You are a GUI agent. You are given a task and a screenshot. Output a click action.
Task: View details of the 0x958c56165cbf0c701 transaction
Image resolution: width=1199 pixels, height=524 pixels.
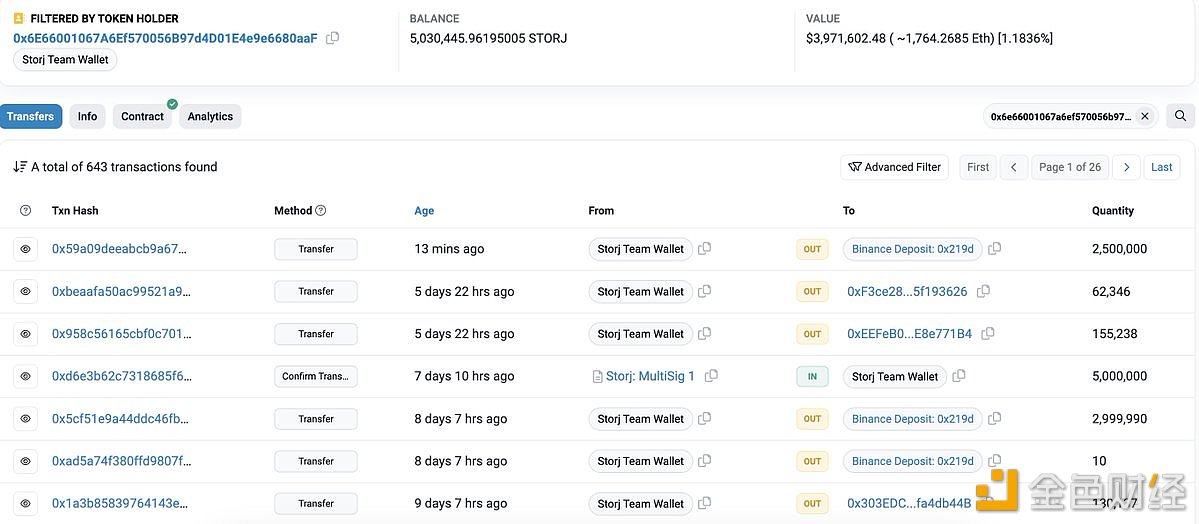[25, 334]
